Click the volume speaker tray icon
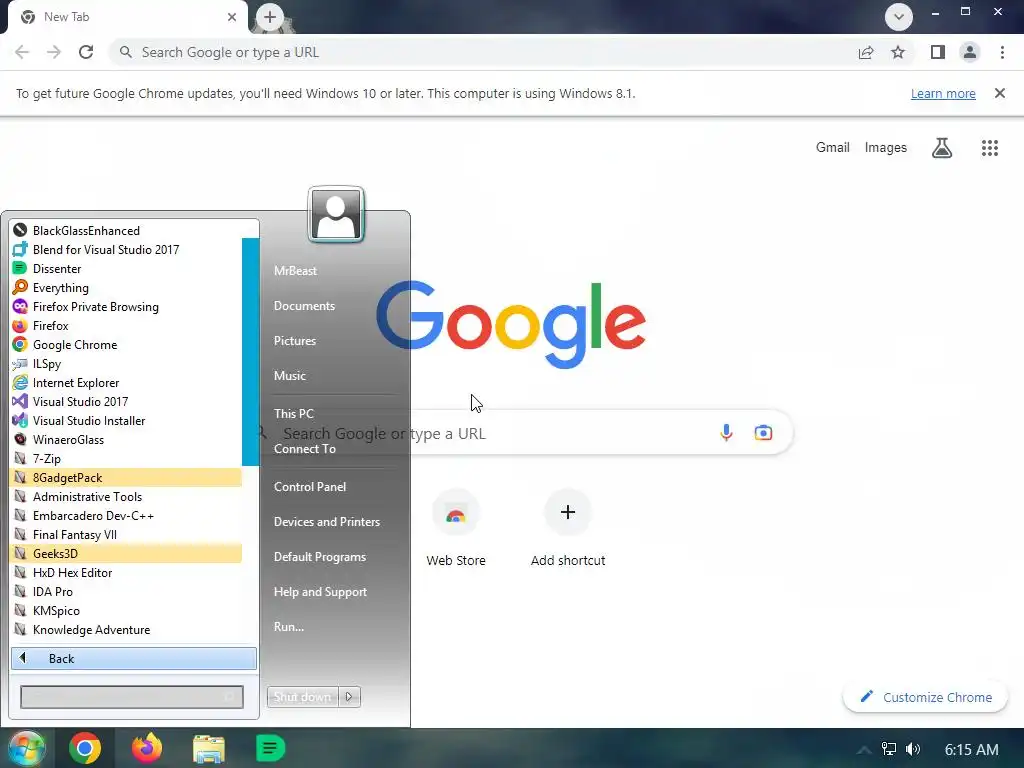 pyautogui.click(x=913, y=749)
